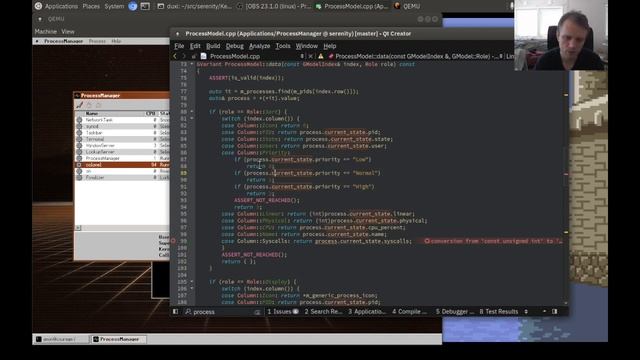Open the 4 Compile Output pane
Viewport: 640px width, 360px height.
(410, 312)
